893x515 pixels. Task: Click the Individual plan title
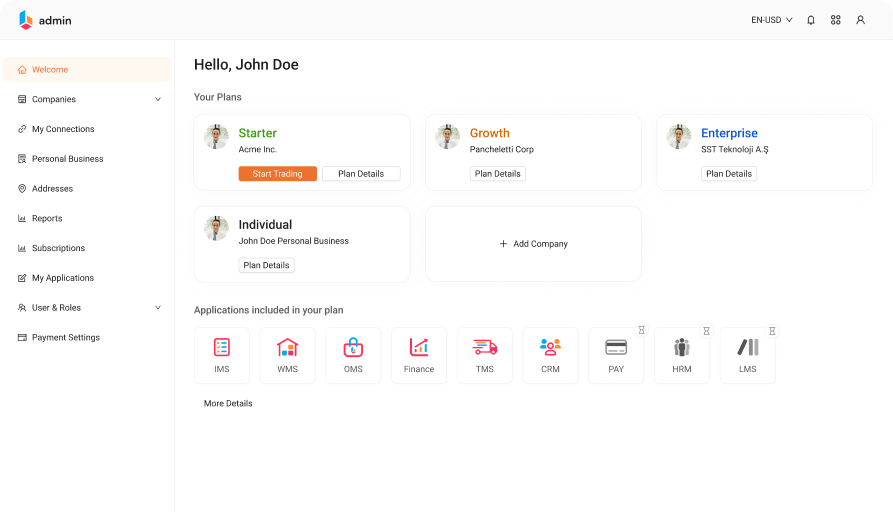tap(265, 224)
